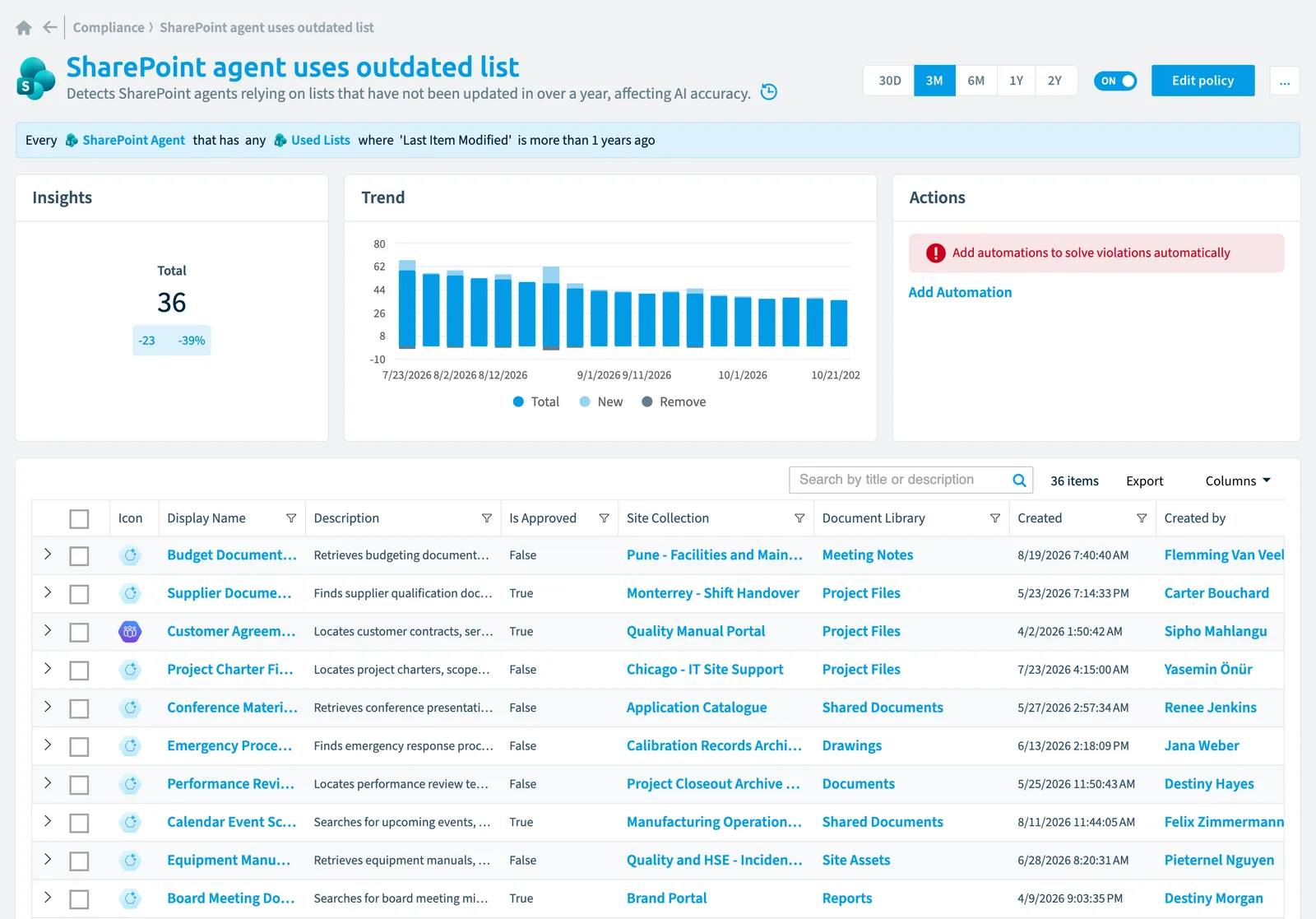Click the Edit policy button
Image resolution: width=1316 pixels, height=919 pixels.
[1202, 81]
